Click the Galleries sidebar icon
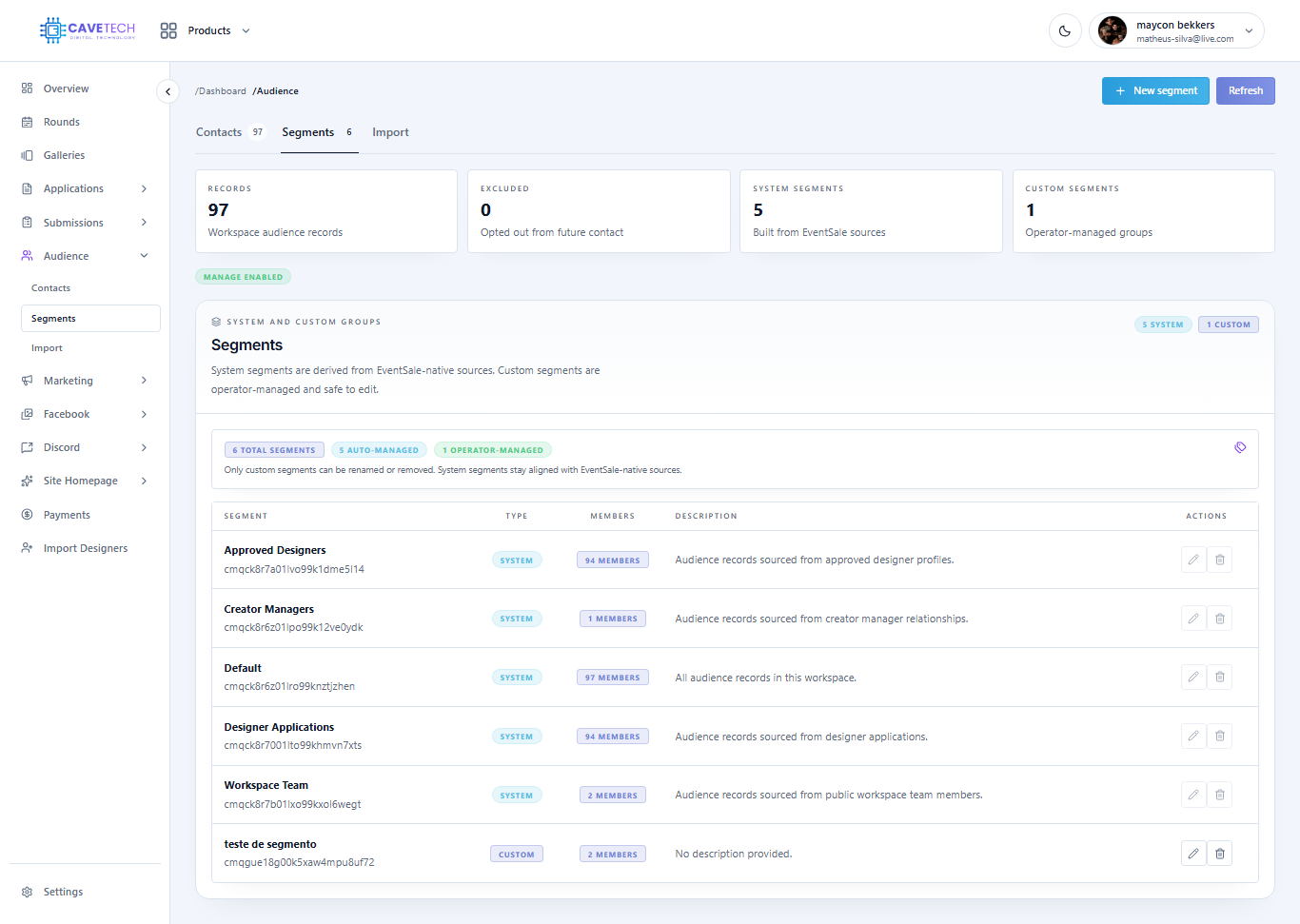 tap(27, 155)
